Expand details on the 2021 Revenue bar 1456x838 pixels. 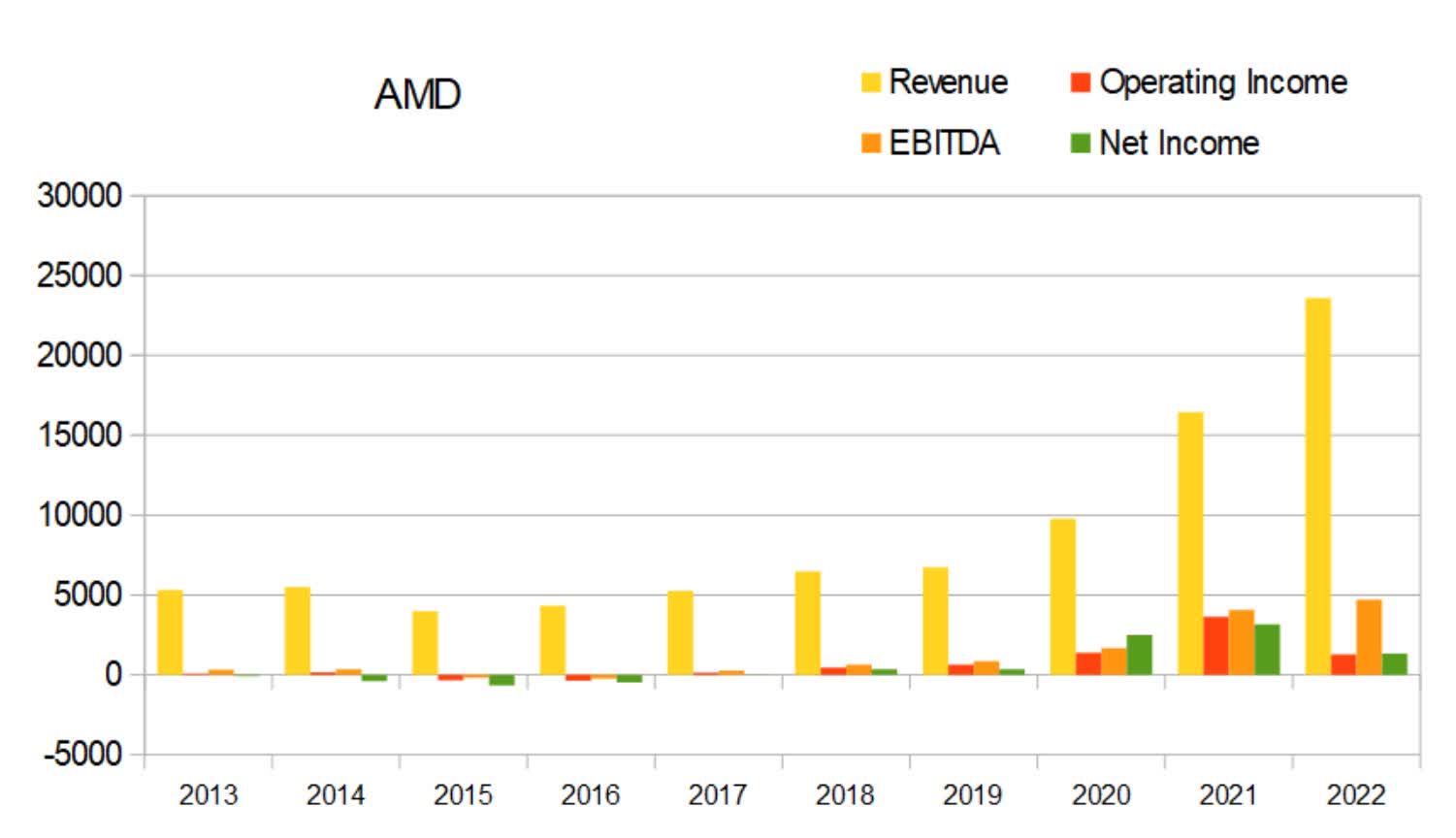(x=1192, y=543)
